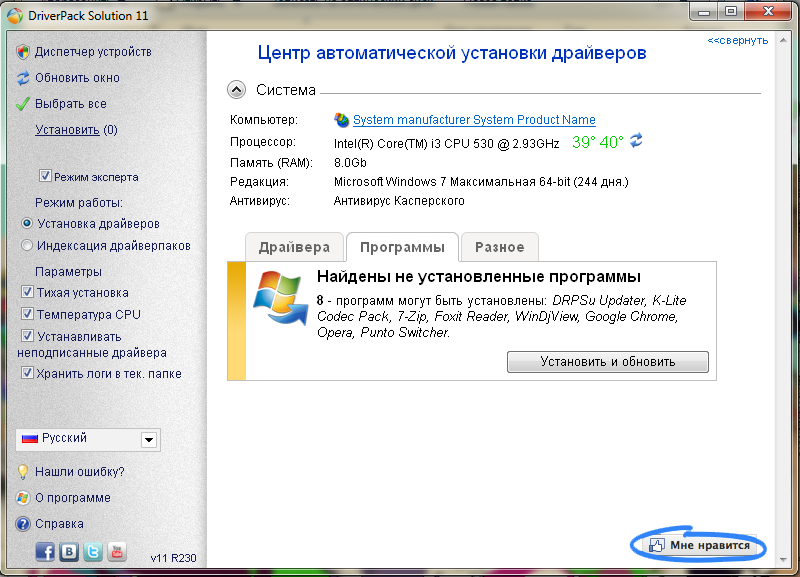Switch to the Драйвера tab

click(294, 247)
